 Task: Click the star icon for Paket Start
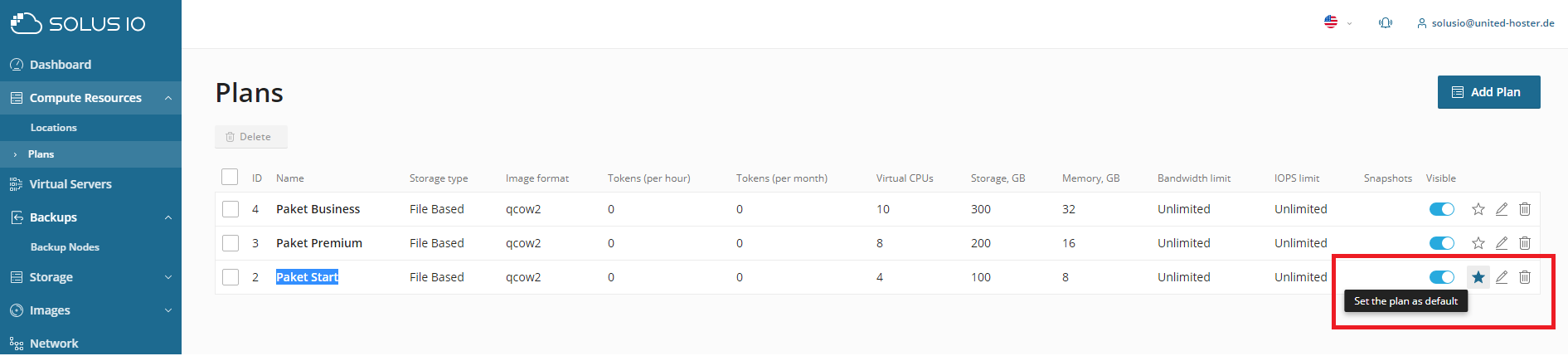pos(1478,277)
